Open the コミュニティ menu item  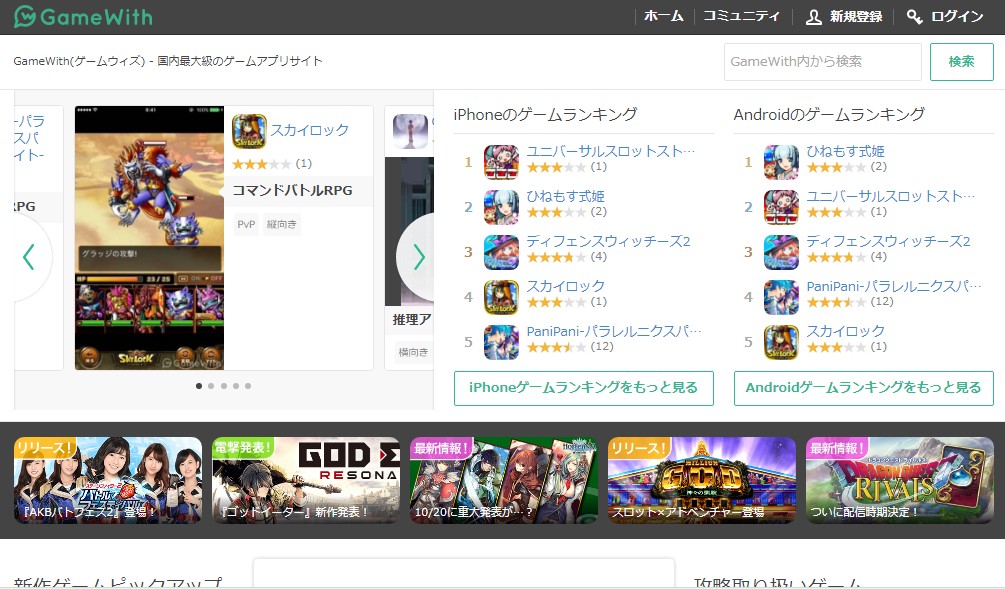tap(742, 17)
